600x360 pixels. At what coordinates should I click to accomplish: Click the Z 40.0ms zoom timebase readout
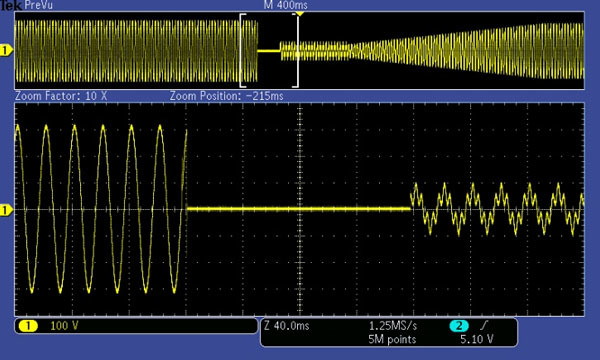(x=287, y=326)
